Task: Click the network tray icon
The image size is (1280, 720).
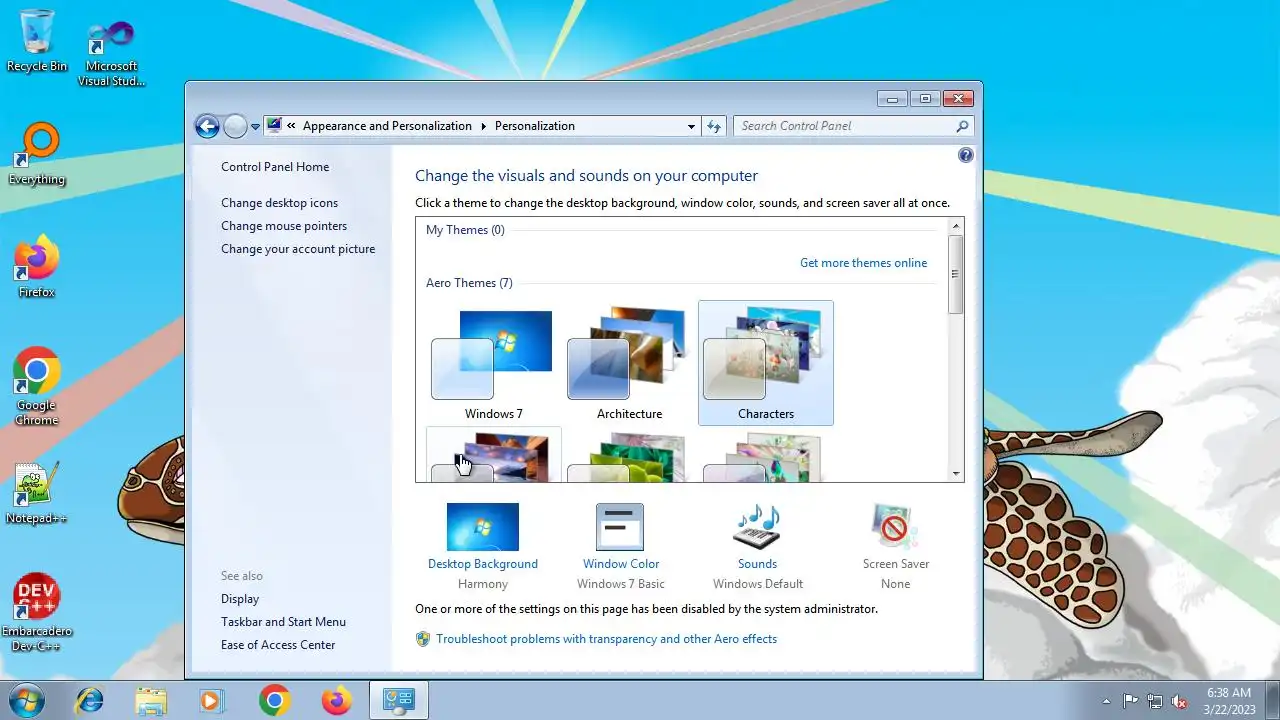Action: [1155, 701]
